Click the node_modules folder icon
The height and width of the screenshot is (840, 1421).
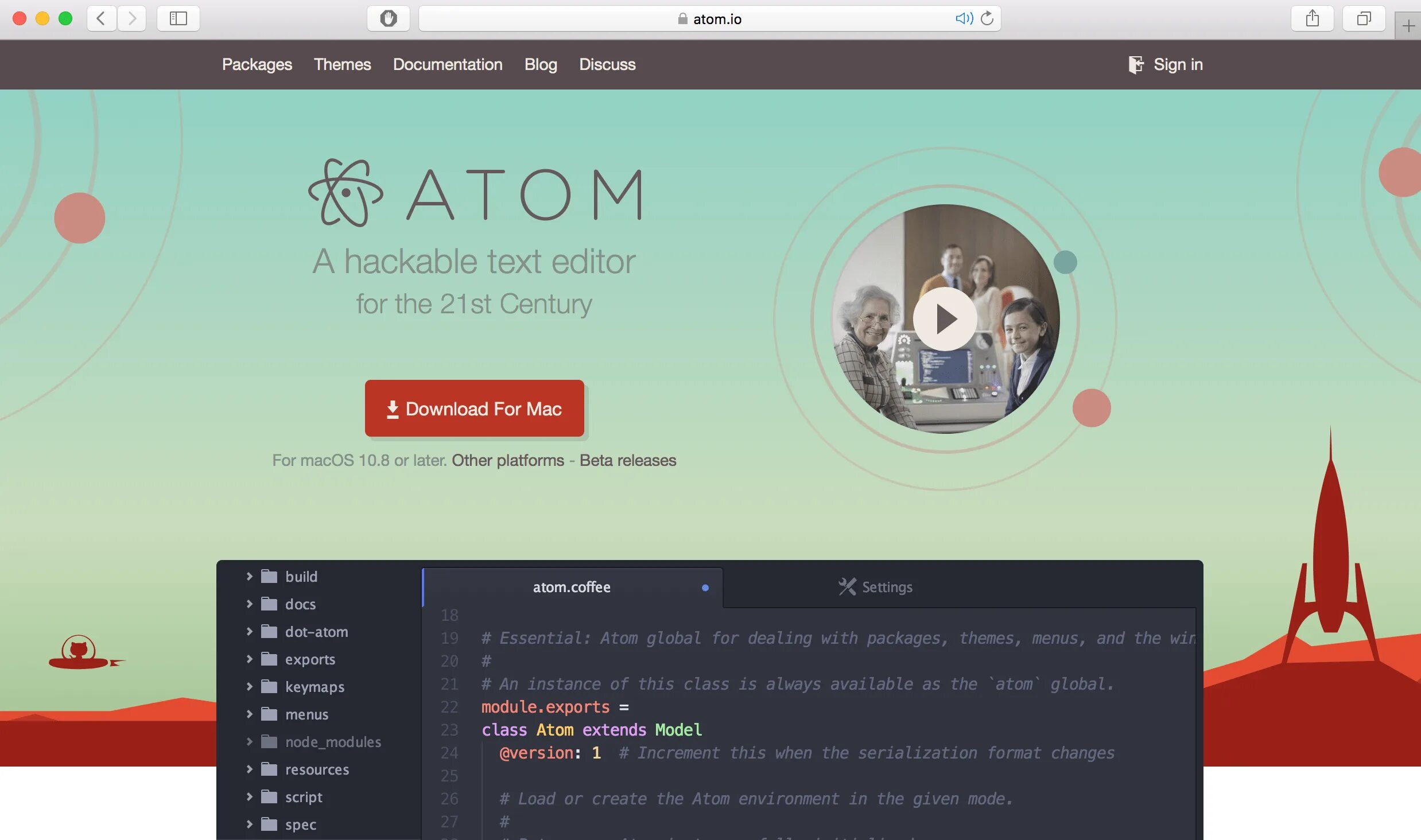coord(269,741)
